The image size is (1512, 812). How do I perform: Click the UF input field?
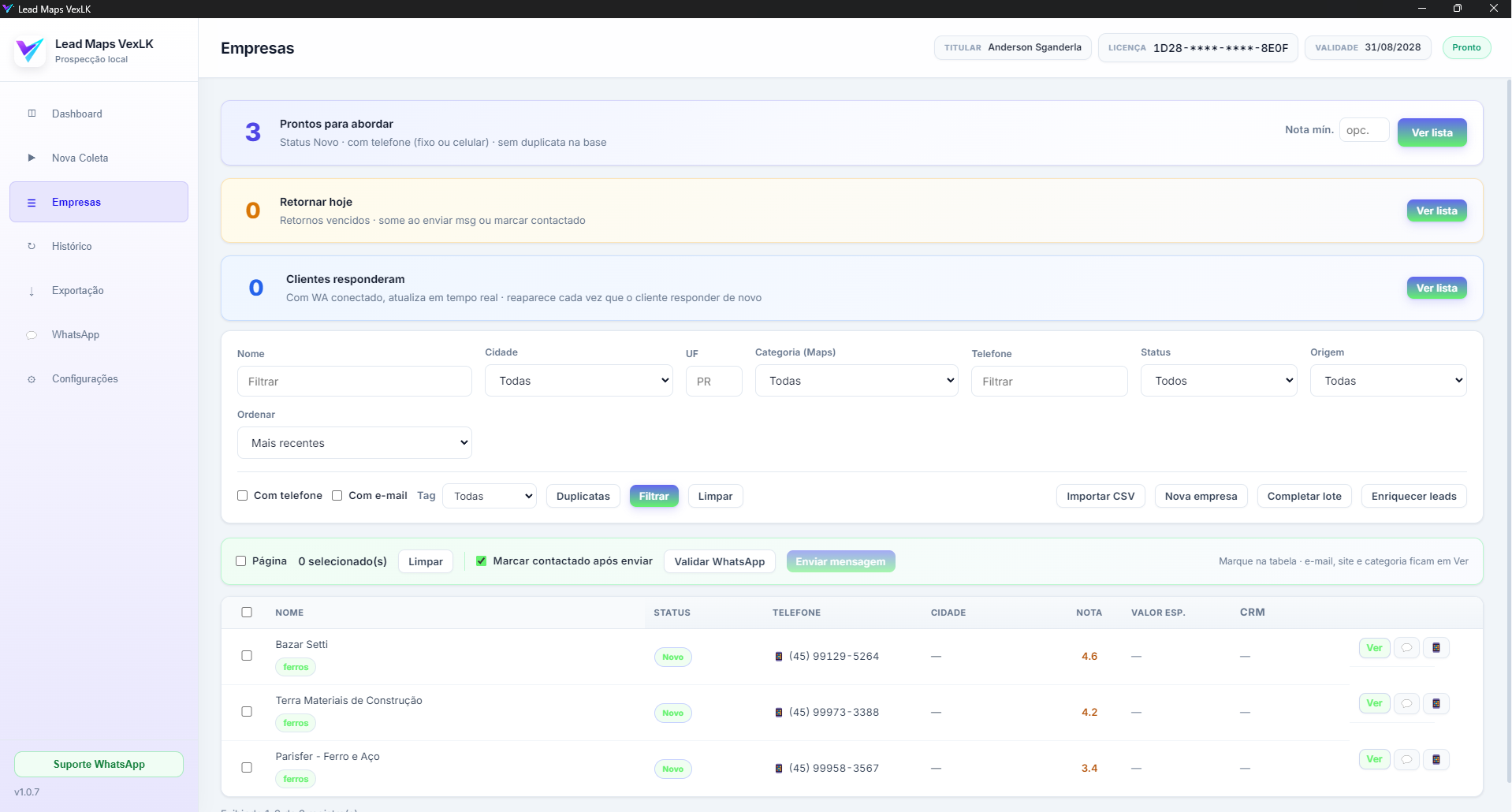pos(713,382)
